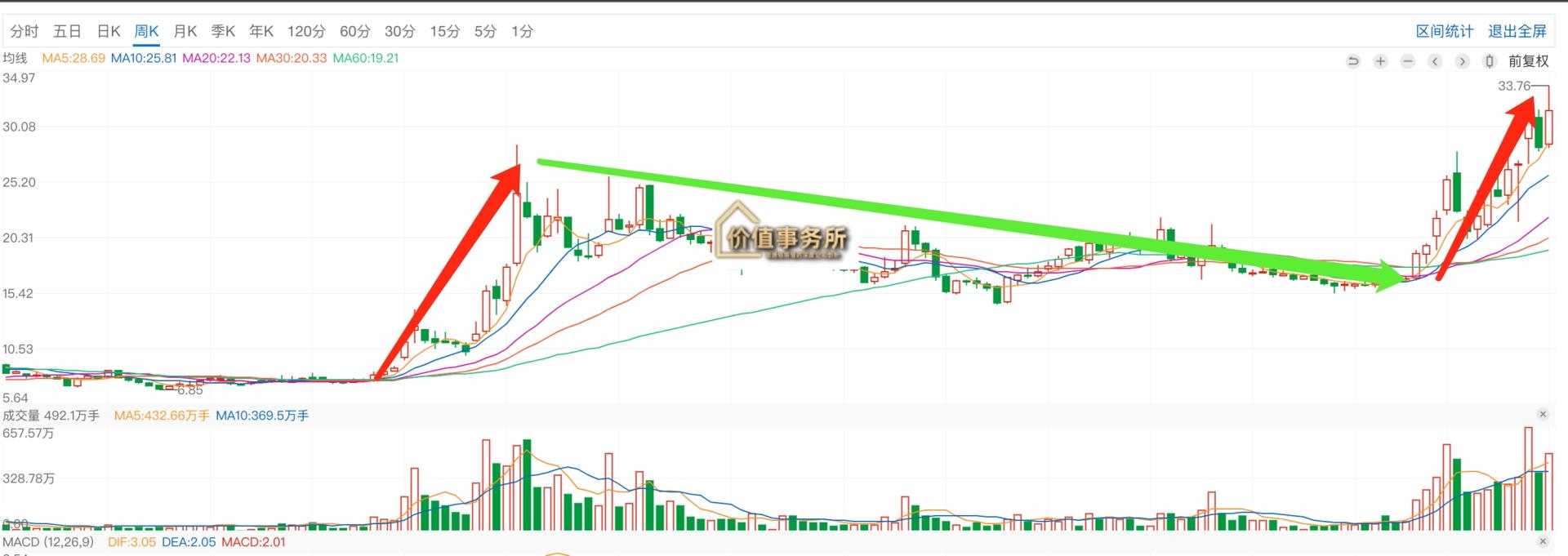Click the MACD:2.01 value
This screenshot has width=1568, height=556.
253,542
